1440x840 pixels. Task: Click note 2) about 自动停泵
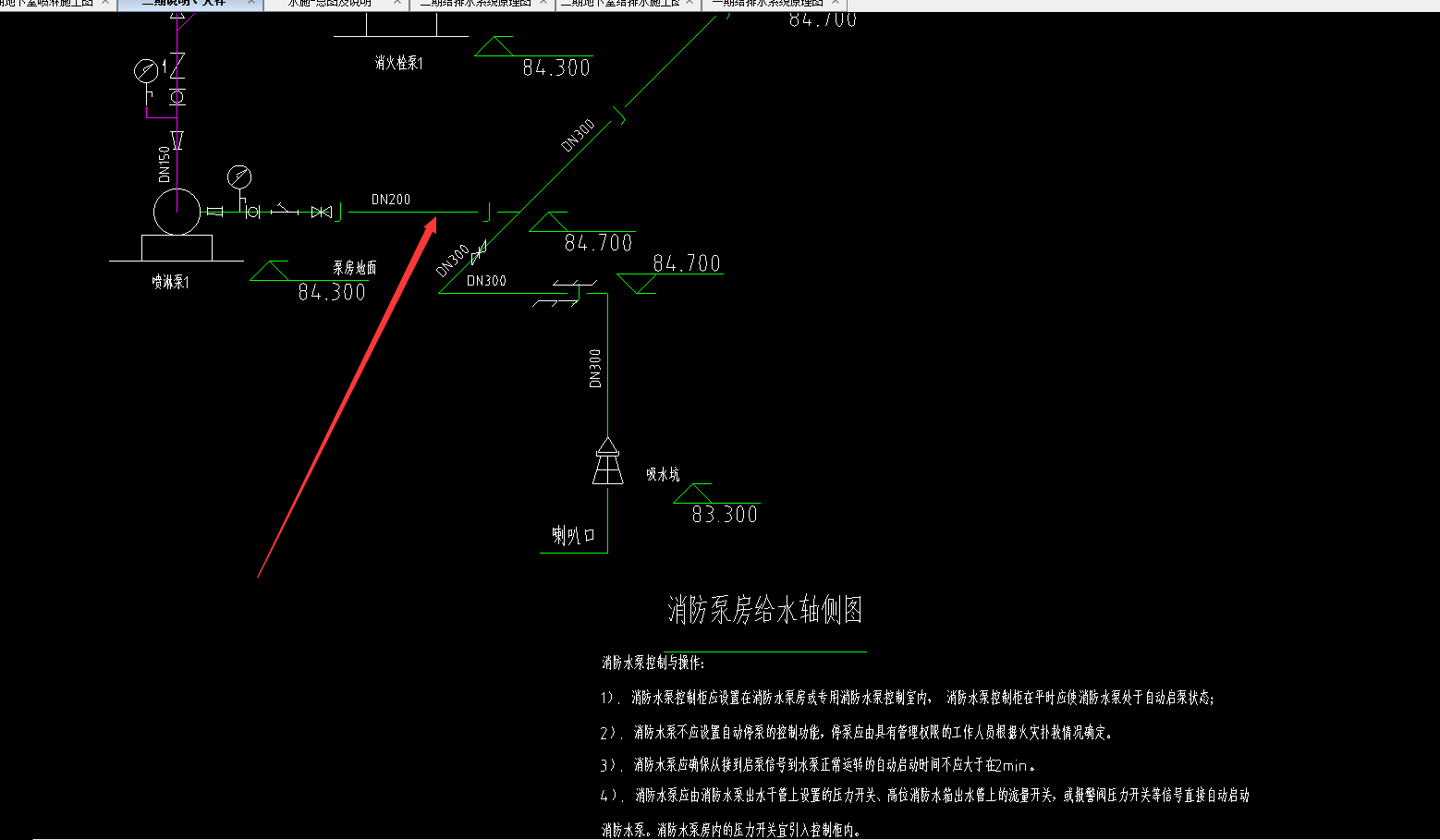(x=857, y=733)
